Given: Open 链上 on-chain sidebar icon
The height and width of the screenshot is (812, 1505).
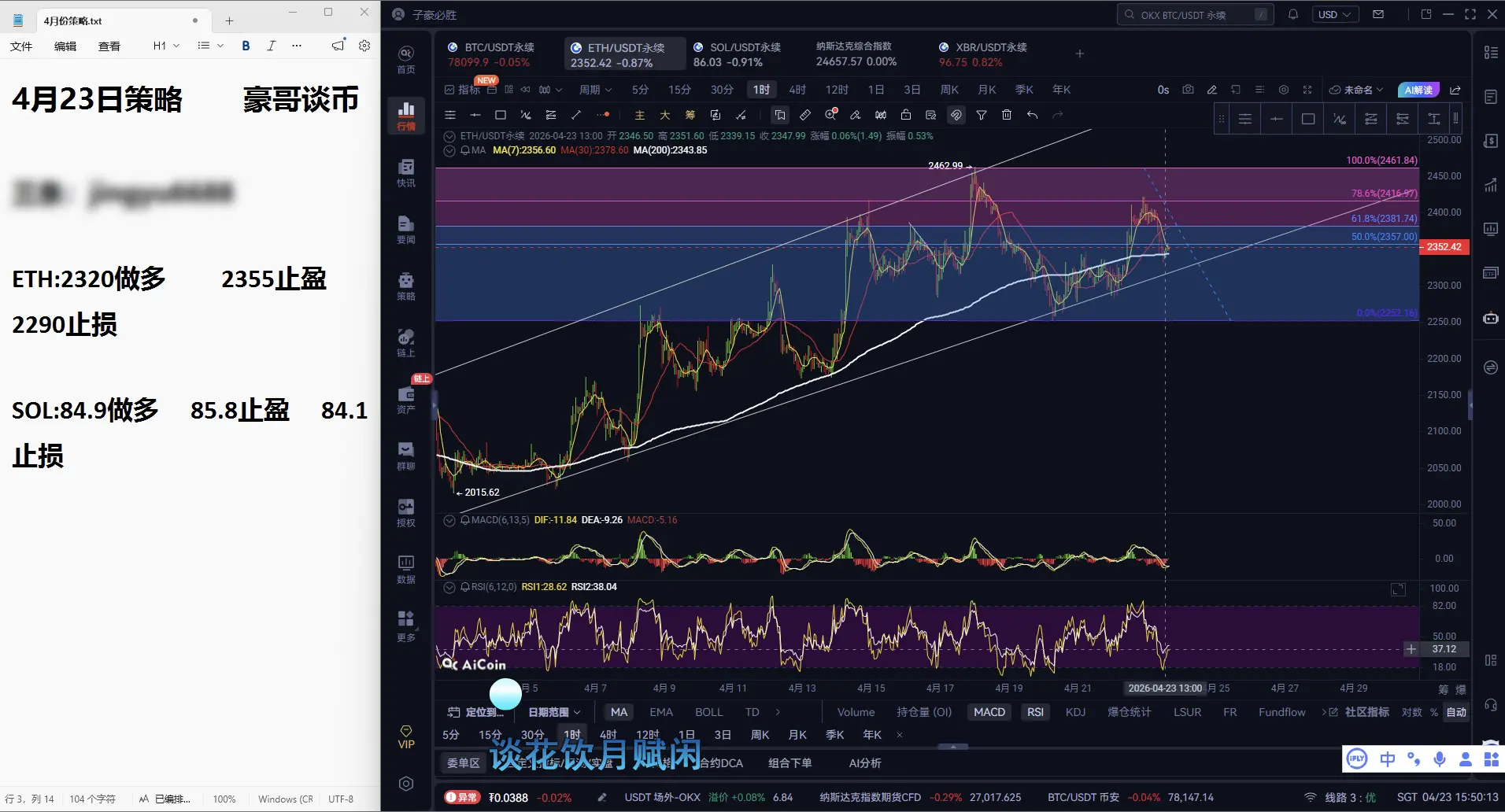Looking at the screenshot, I should [x=406, y=343].
